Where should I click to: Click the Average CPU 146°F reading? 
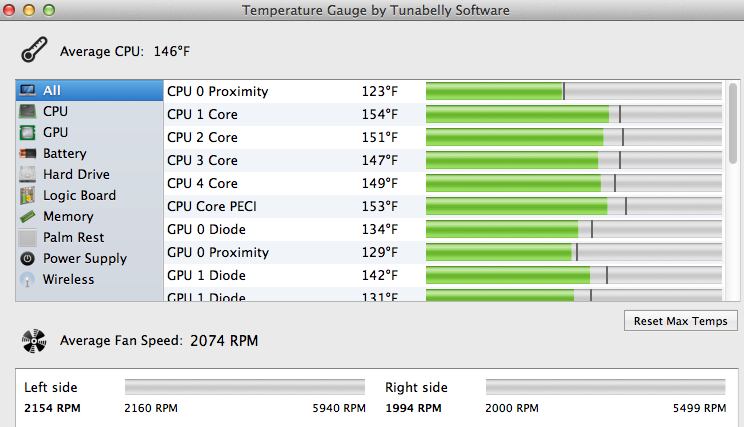[171, 51]
